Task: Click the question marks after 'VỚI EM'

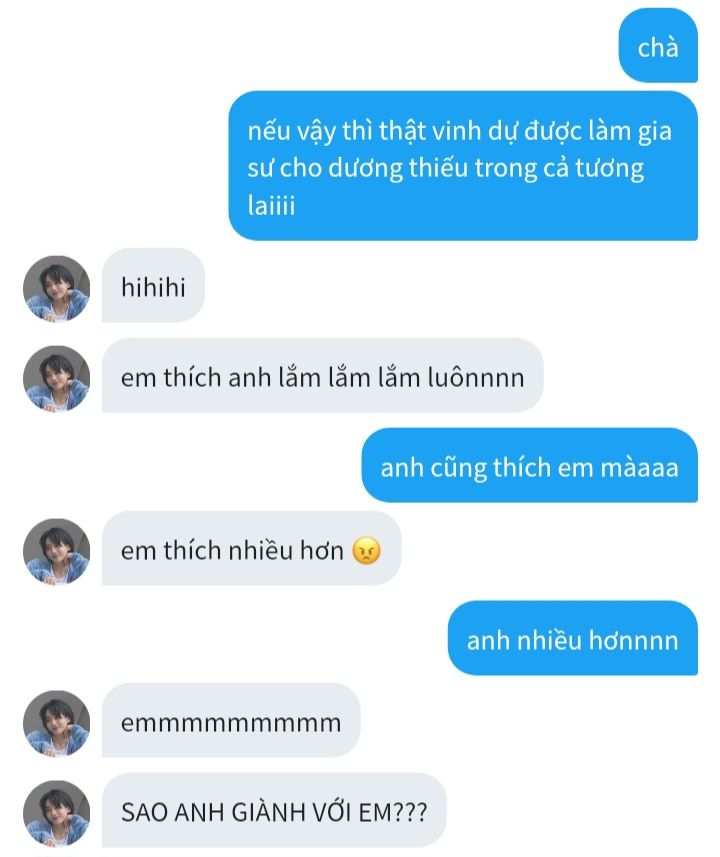Action: pos(410,812)
